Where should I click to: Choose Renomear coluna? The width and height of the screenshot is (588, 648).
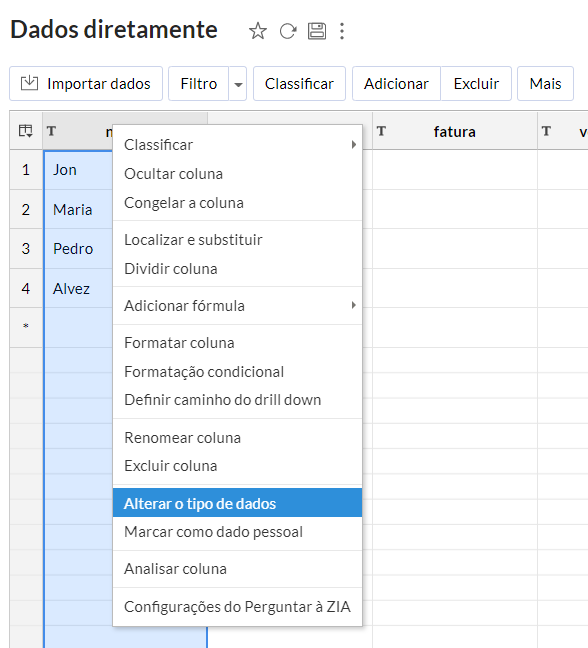point(237,438)
